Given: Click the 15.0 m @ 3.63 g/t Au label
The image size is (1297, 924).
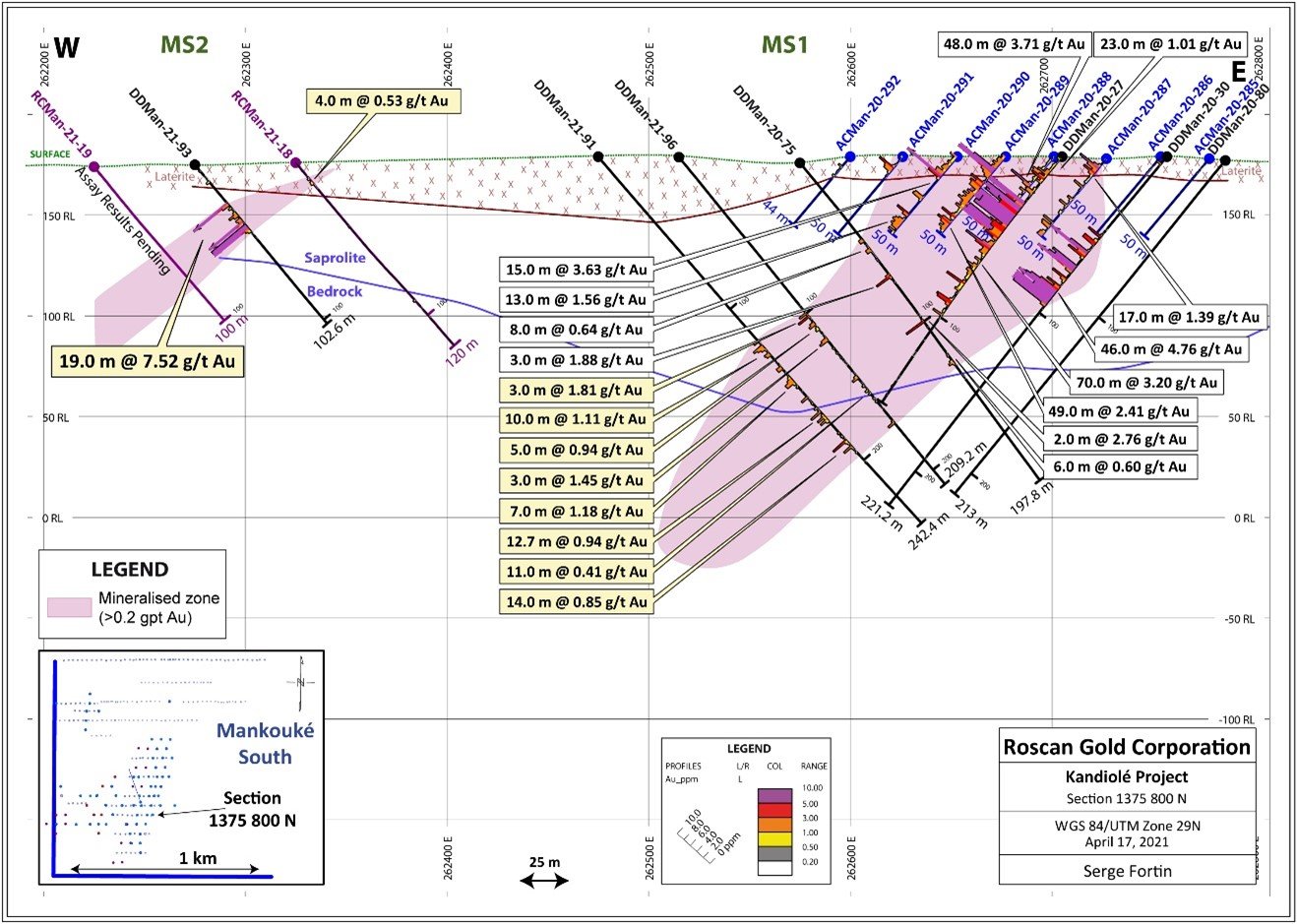Looking at the screenshot, I should click(x=577, y=270).
